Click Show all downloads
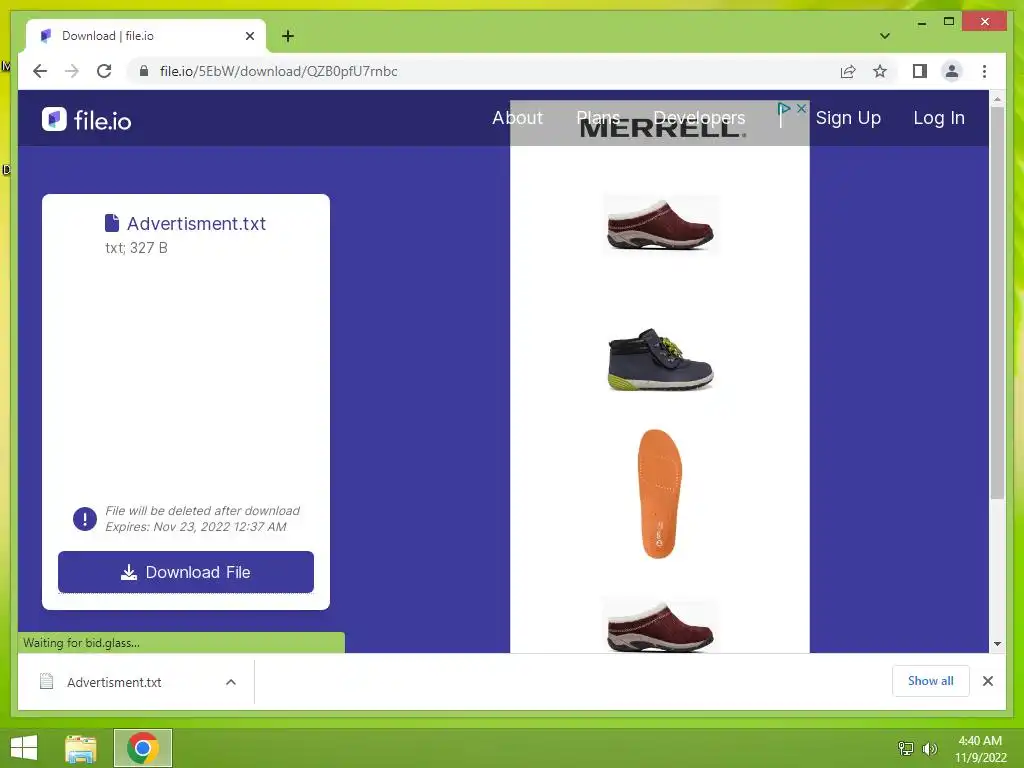 coord(930,681)
